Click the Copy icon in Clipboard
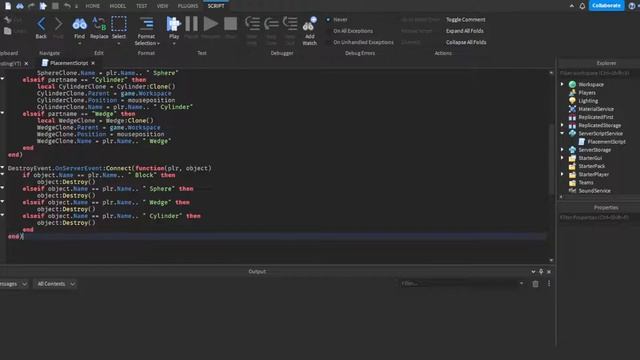Image resolution: width=640 pixels, height=360 pixels. tap(8, 31)
